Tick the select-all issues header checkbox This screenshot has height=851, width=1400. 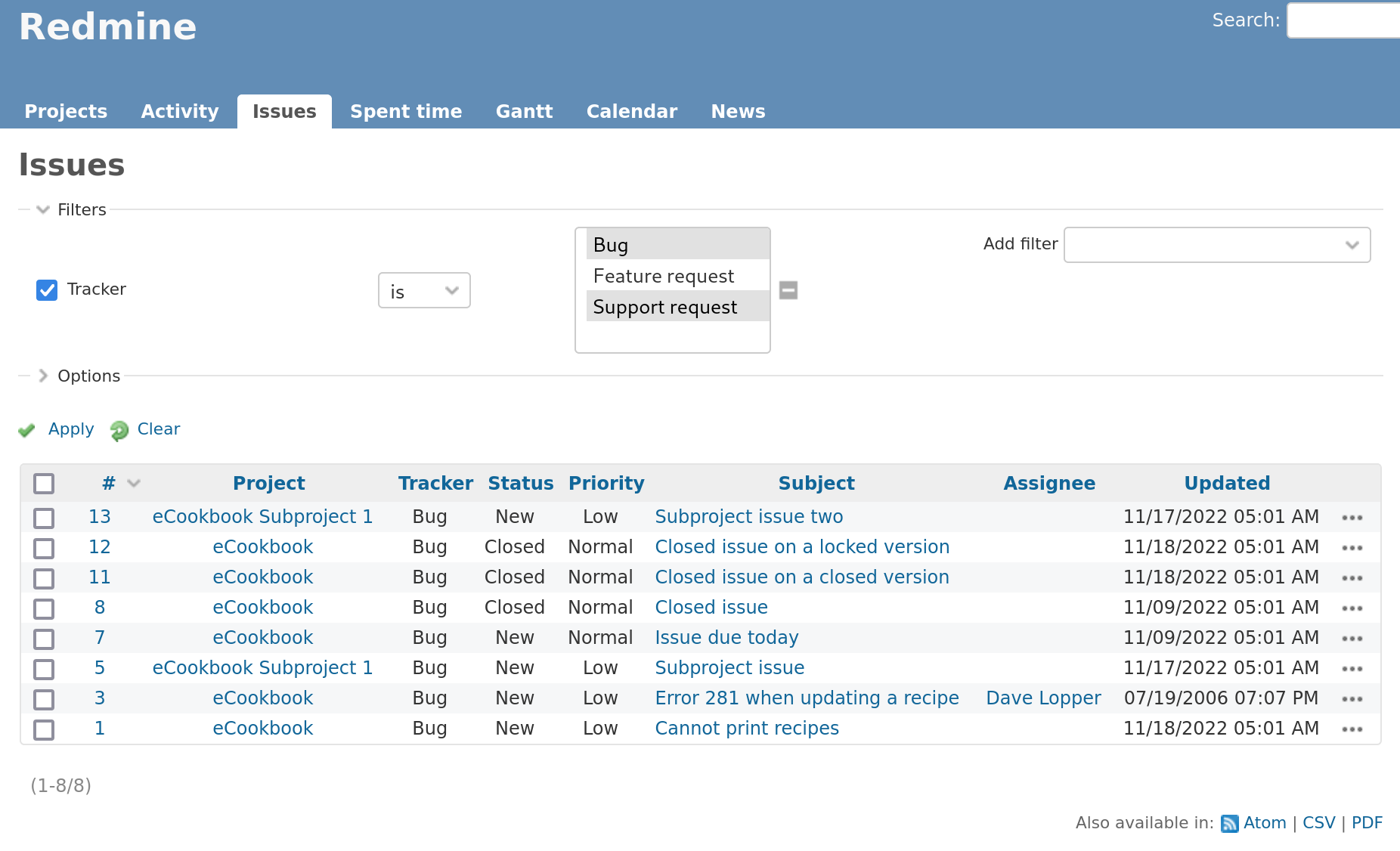click(44, 484)
